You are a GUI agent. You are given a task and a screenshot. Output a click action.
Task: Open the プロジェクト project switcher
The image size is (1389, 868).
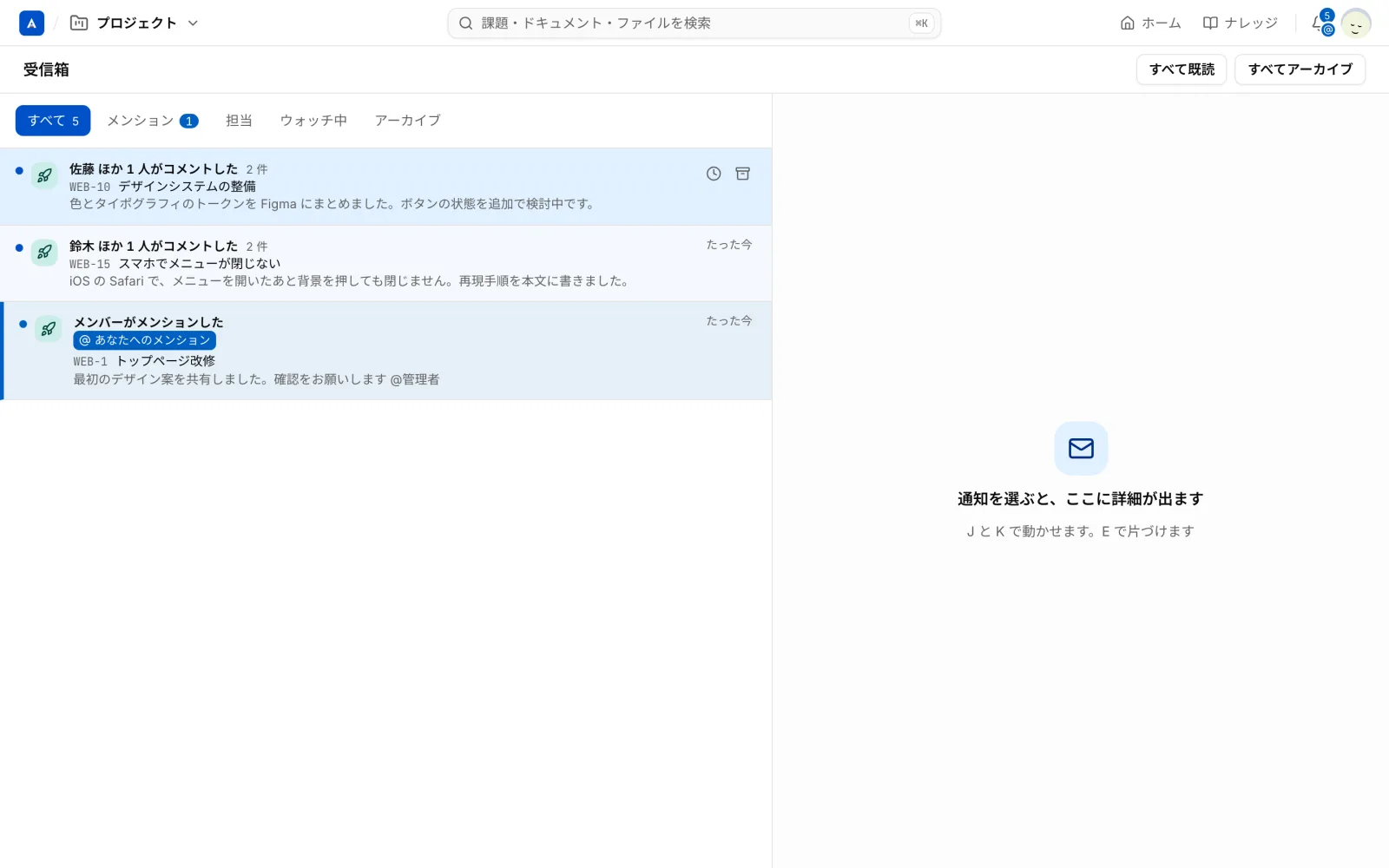click(x=135, y=23)
